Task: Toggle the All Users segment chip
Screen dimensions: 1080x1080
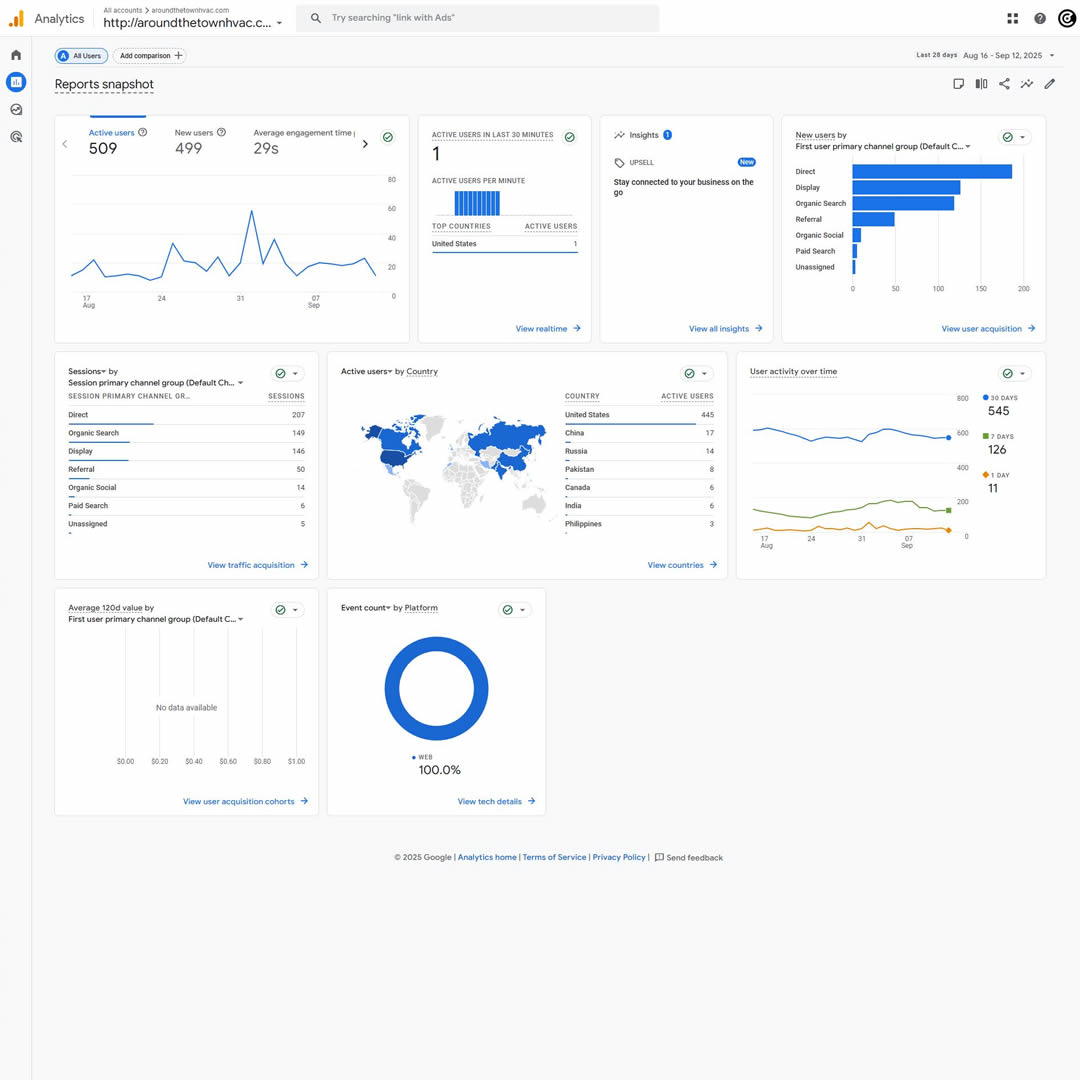Action: pos(81,56)
